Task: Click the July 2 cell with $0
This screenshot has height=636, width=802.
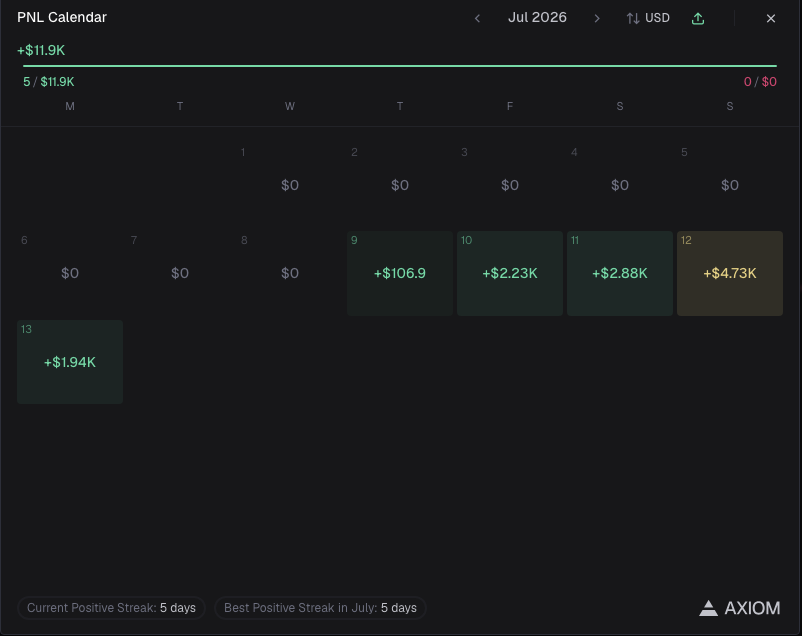Action: (x=400, y=185)
